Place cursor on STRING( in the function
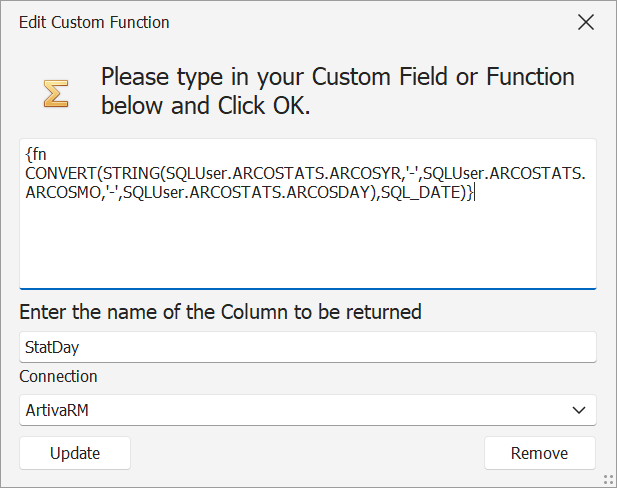The image size is (617, 488). tap(134, 173)
